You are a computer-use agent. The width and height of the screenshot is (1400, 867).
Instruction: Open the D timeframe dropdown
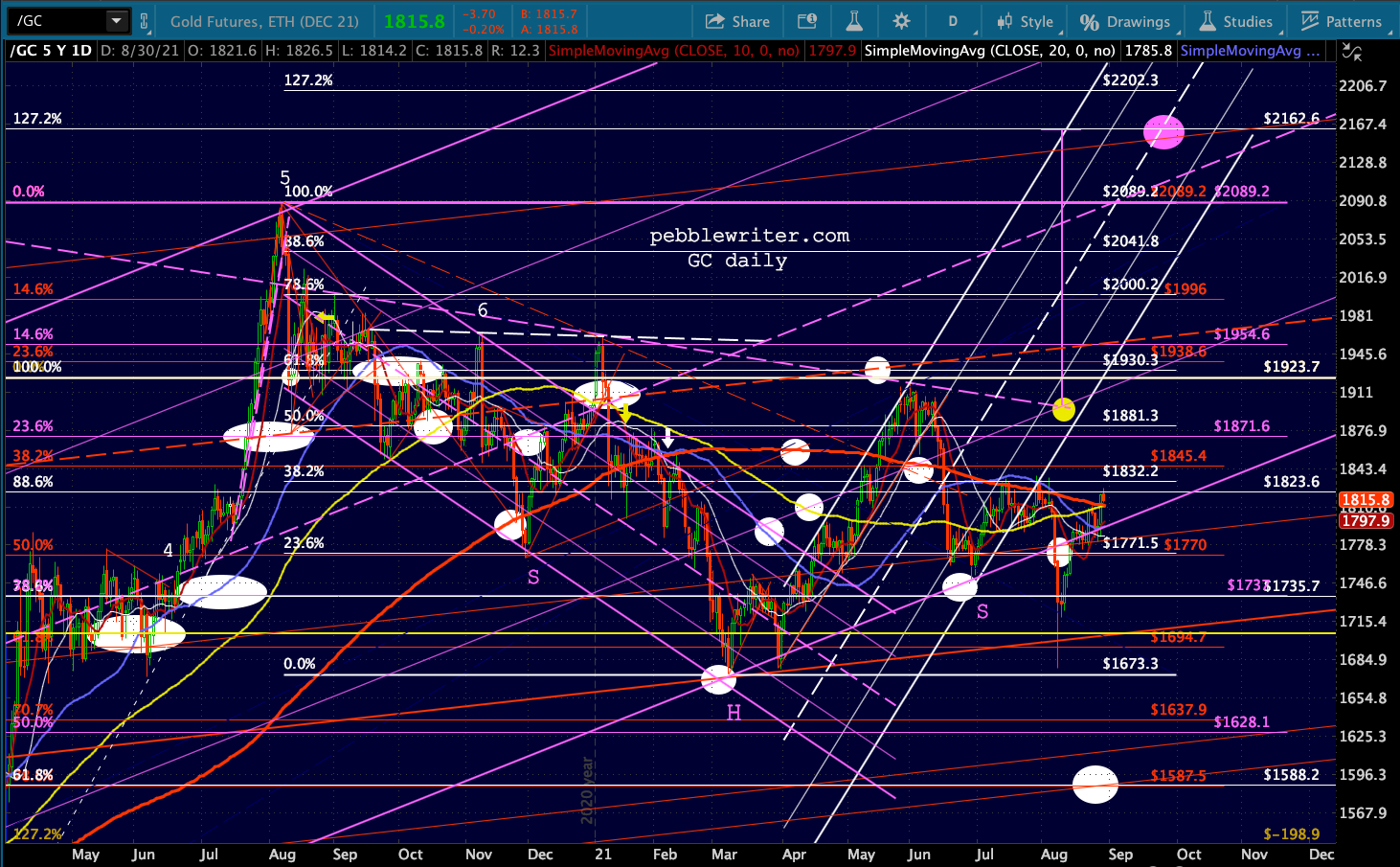click(953, 21)
